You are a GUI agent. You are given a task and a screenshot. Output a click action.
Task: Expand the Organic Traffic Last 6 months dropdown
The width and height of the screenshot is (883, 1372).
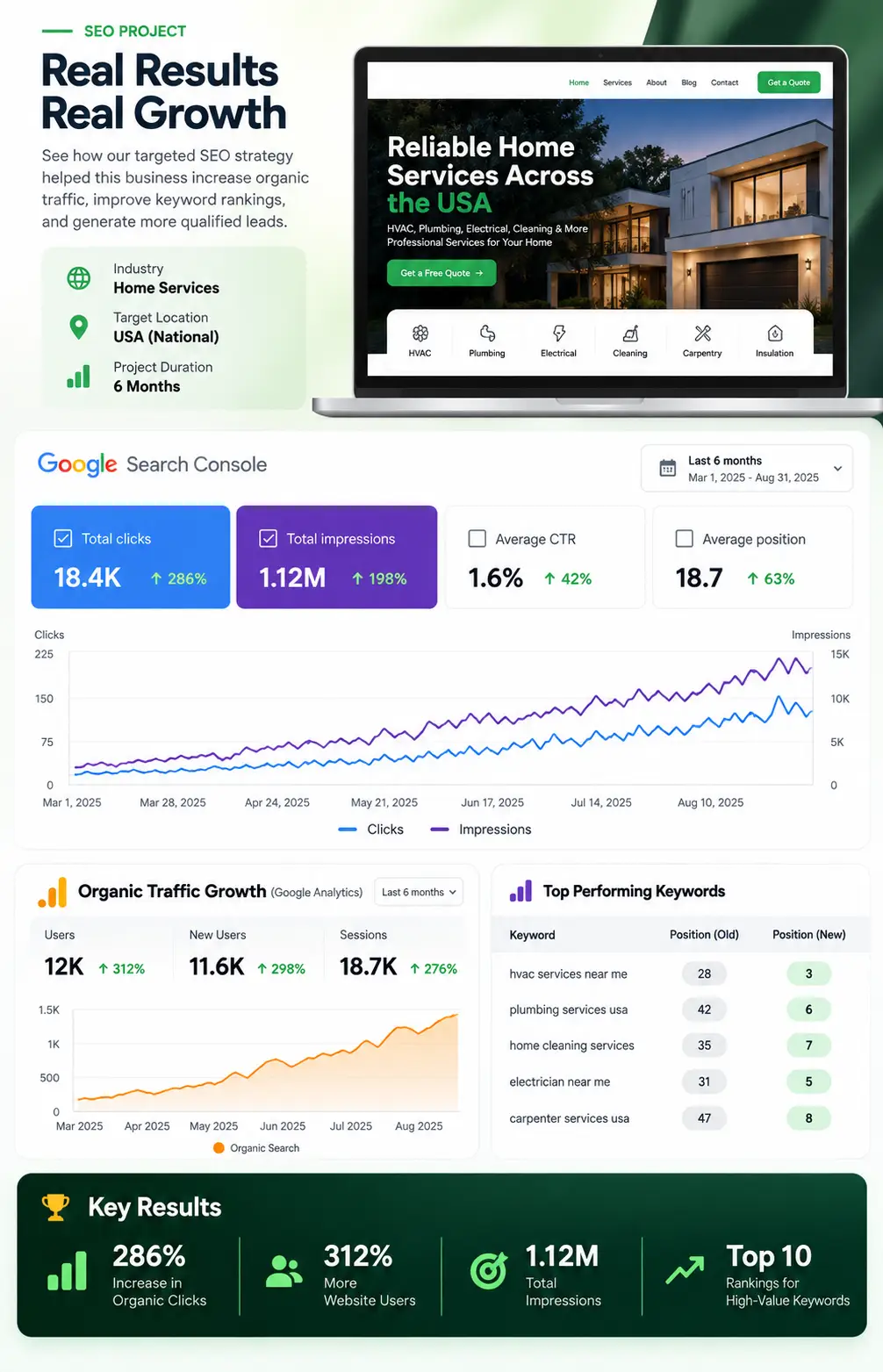[x=419, y=893]
